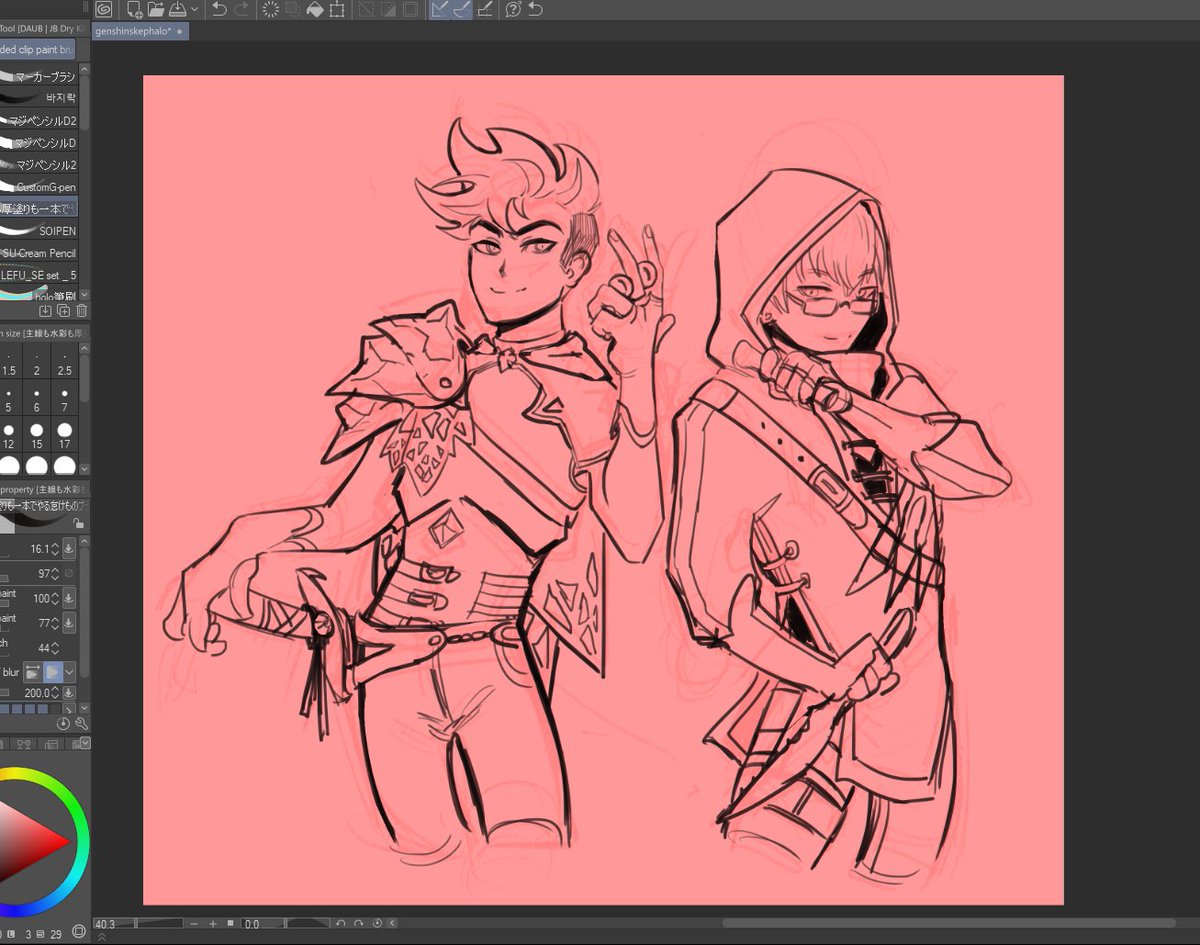Undo the last stroke
Image resolution: width=1200 pixels, height=945 pixels.
click(219, 9)
